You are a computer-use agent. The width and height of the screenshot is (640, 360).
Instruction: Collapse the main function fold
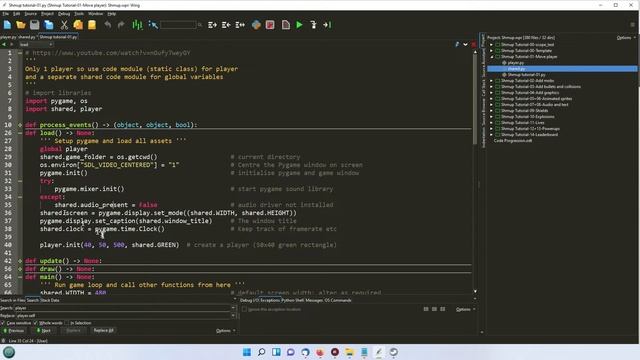20,277
